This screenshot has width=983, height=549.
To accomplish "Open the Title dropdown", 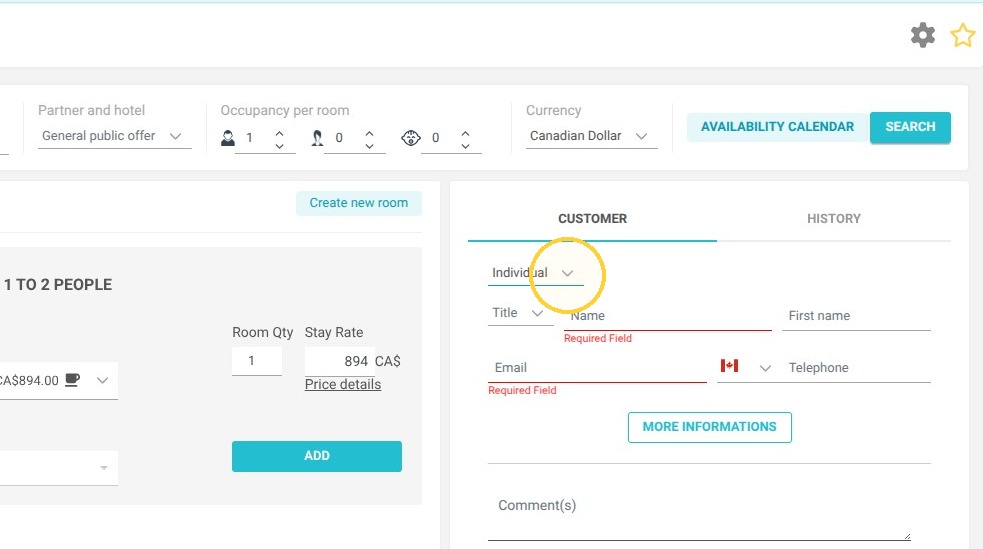I will [x=520, y=313].
